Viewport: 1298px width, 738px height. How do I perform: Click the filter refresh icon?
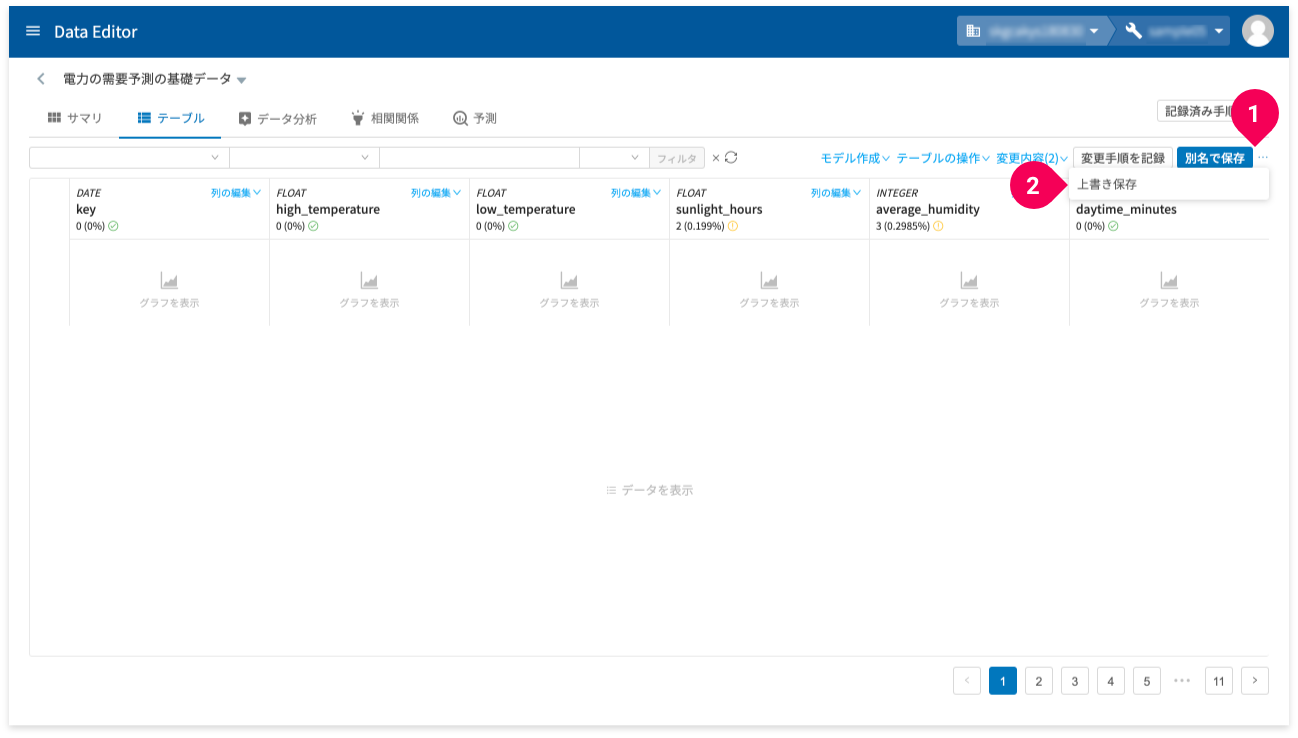[x=731, y=157]
